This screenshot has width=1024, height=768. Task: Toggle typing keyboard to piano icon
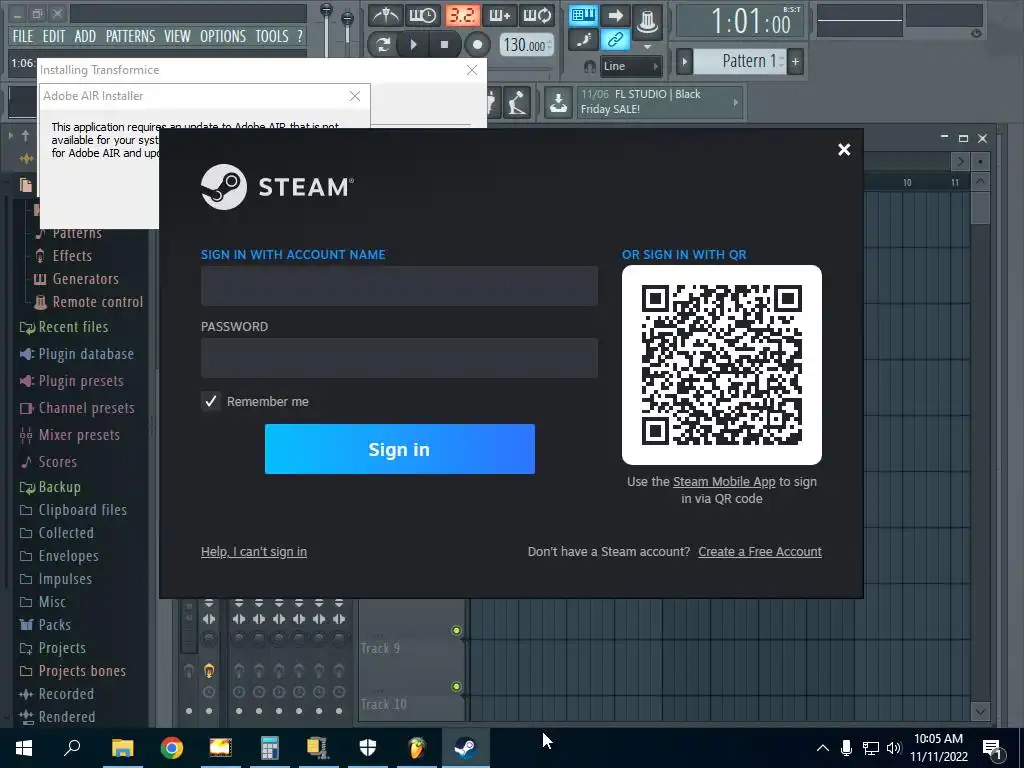click(x=583, y=15)
